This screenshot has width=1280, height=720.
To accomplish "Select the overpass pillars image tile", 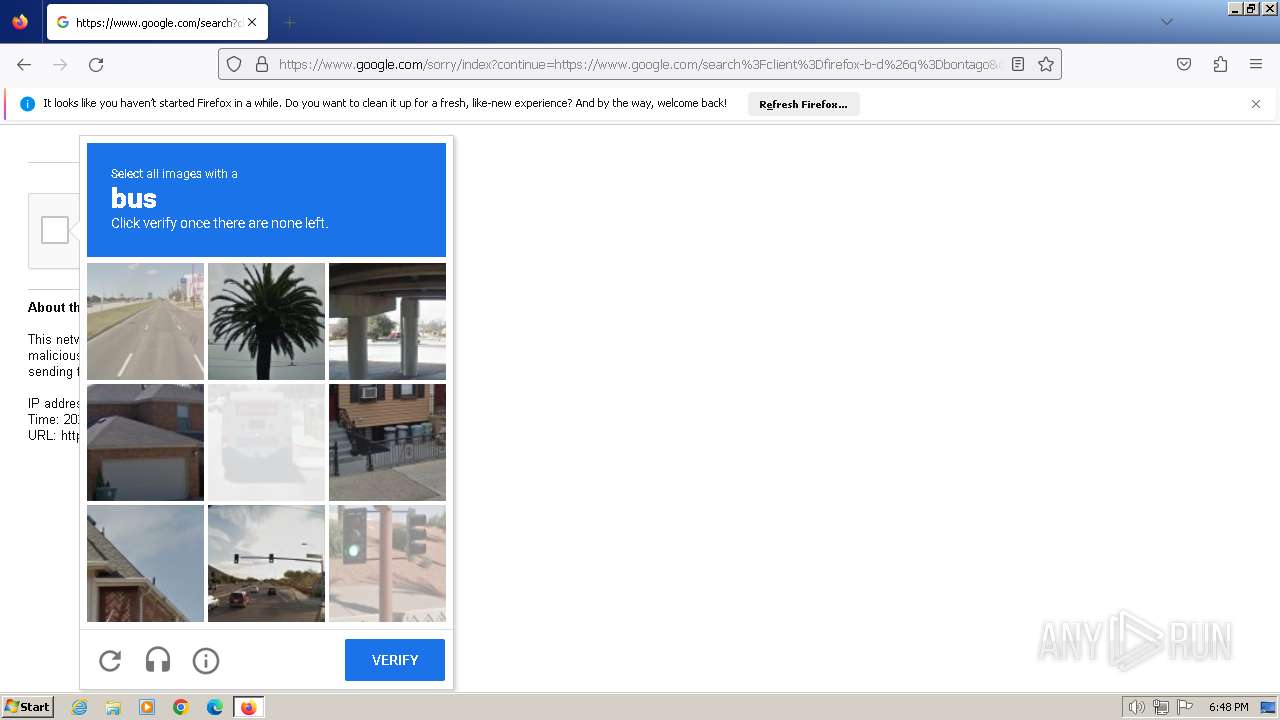I will coord(387,321).
